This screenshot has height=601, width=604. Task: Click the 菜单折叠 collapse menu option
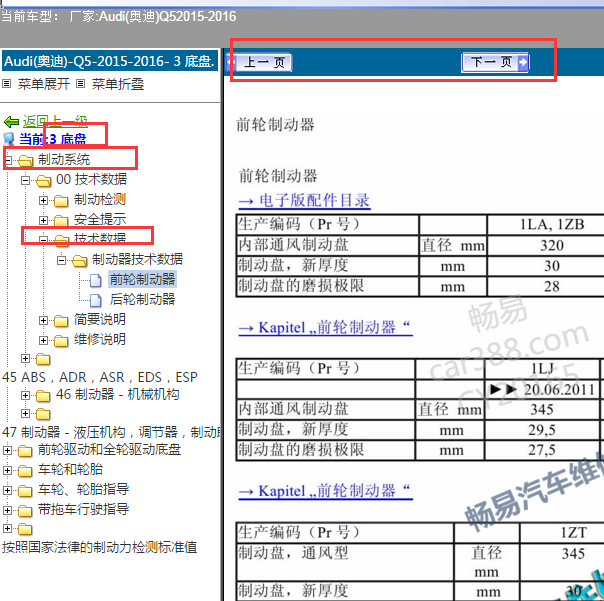coord(118,84)
